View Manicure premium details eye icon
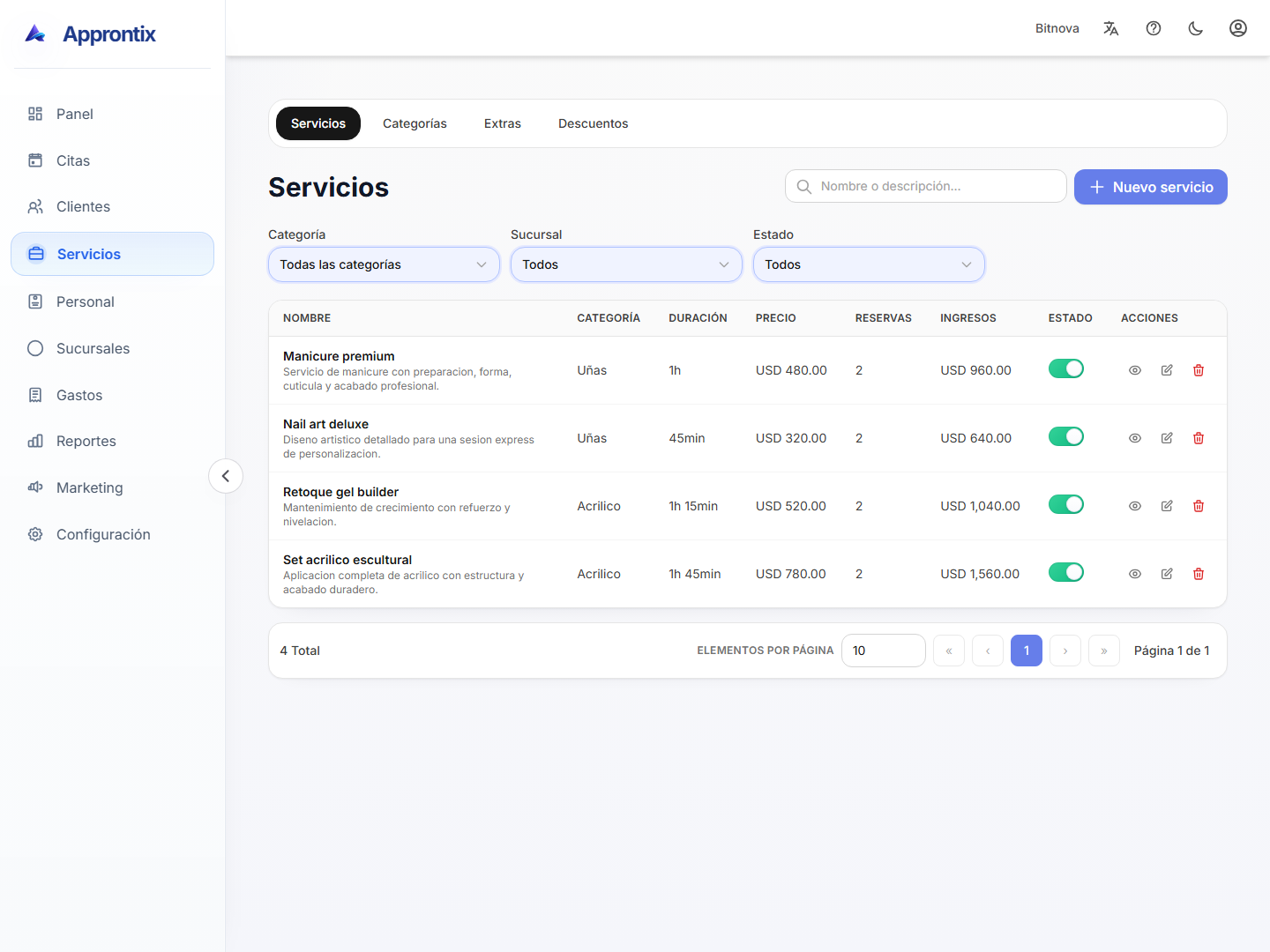 pos(1135,370)
